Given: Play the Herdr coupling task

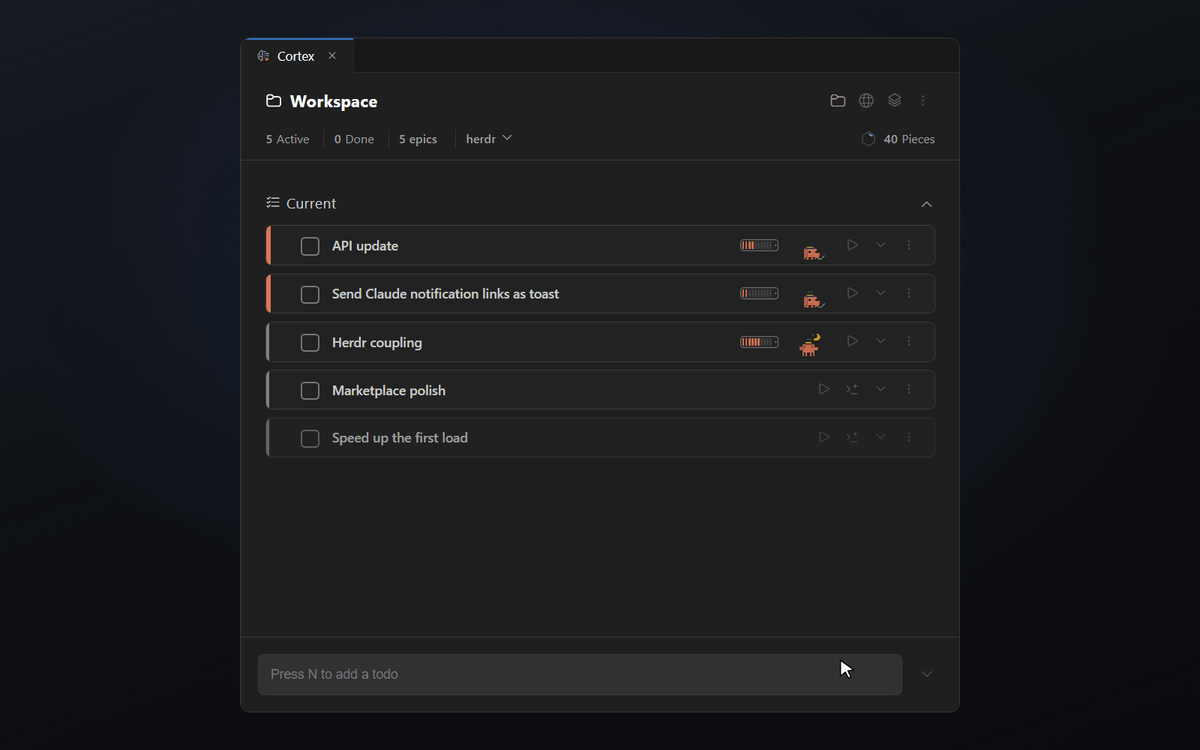Looking at the screenshot, I should 852,341.
